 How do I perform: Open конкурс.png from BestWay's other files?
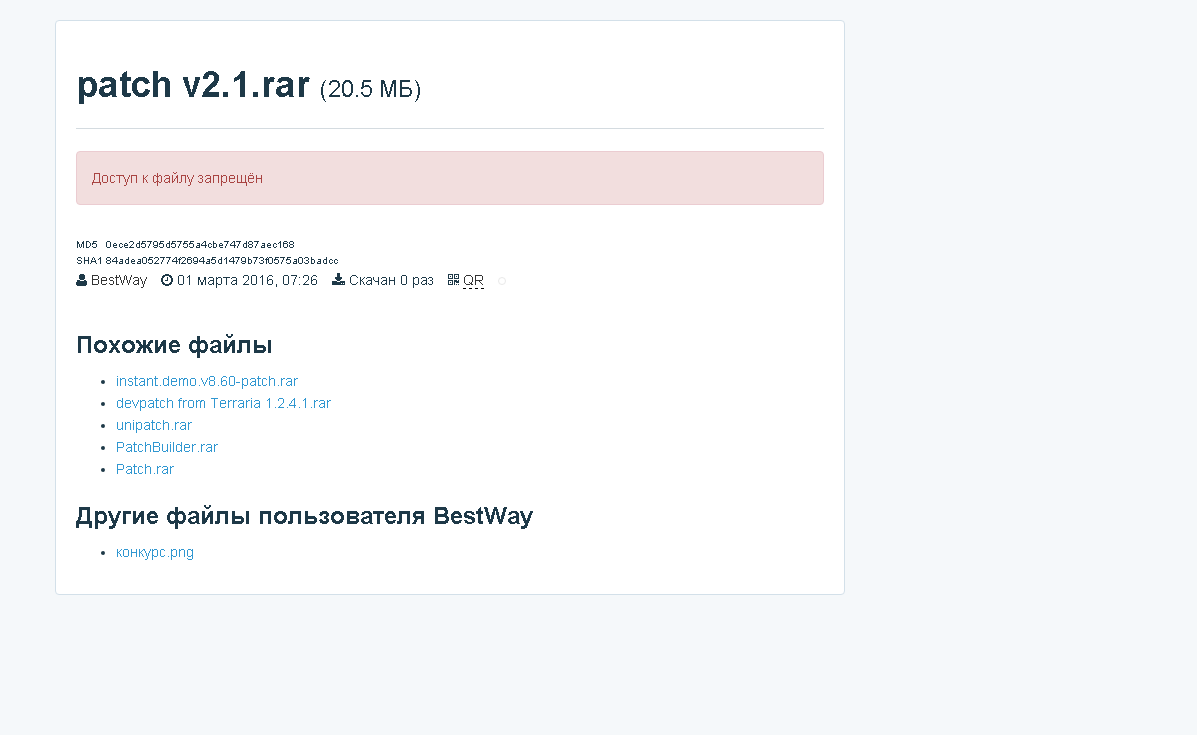tap(155, 552)
